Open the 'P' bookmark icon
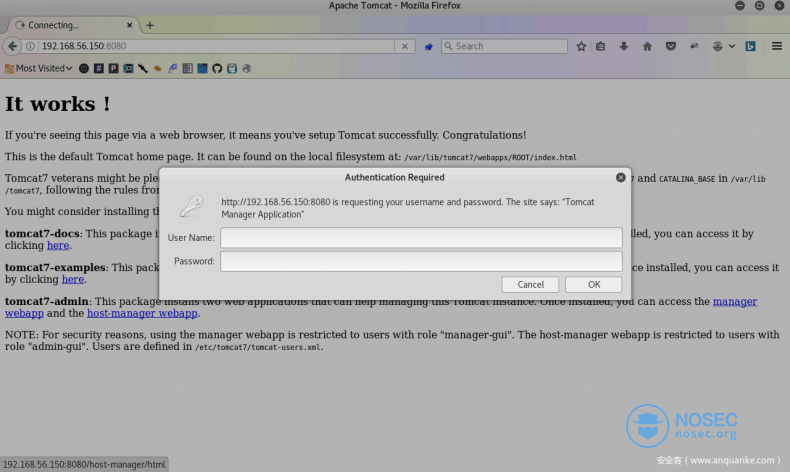This screenshot has width=790, height=472. tap(113, 69)
